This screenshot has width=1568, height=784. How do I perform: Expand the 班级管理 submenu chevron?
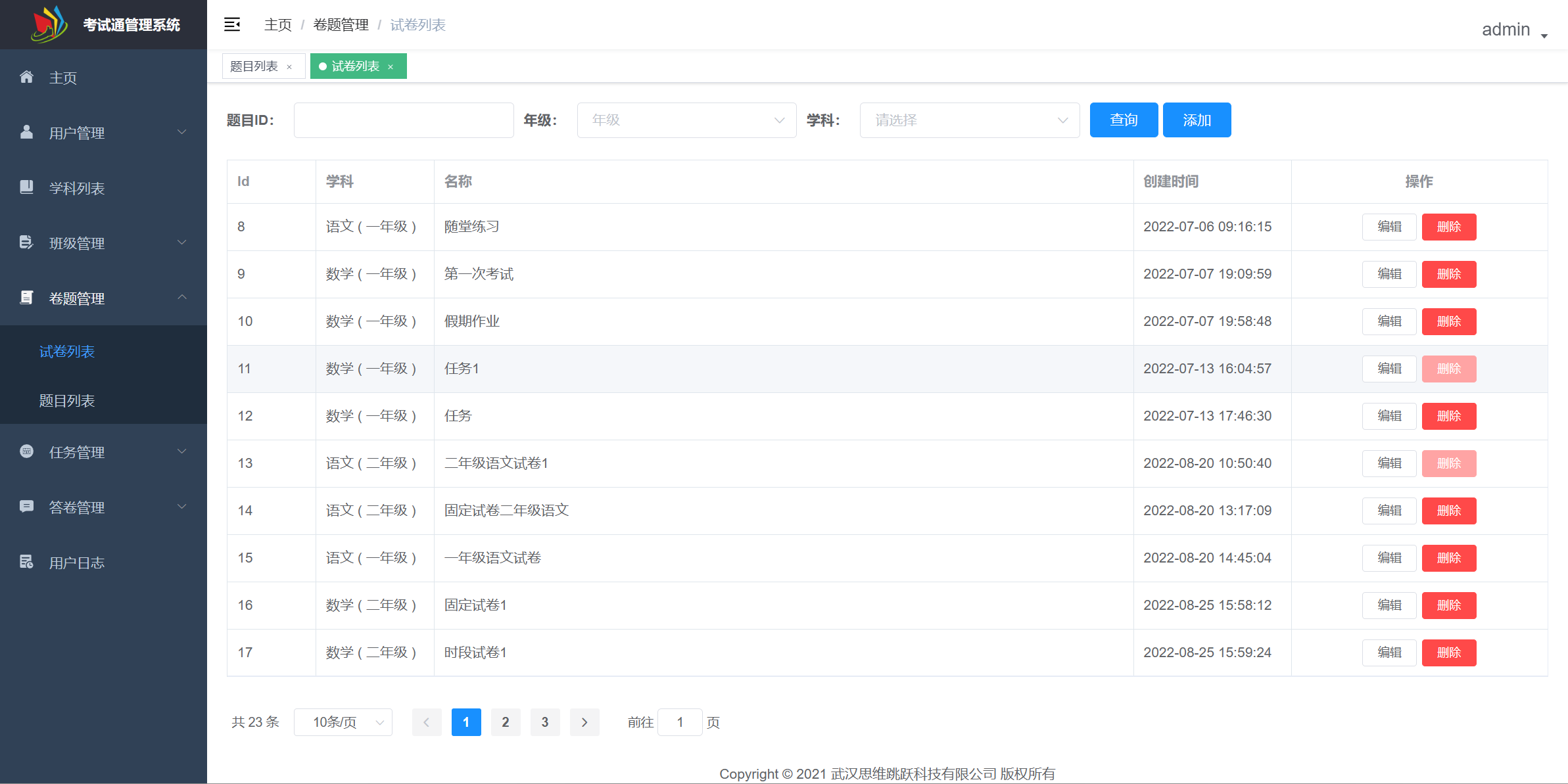182,242
